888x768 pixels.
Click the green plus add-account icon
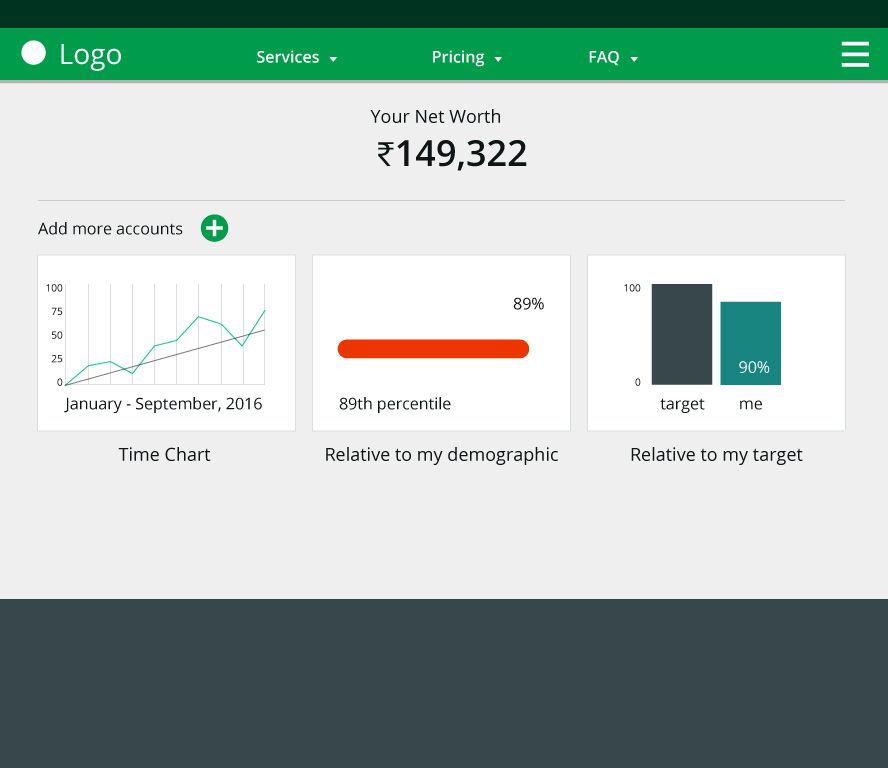click(215, 228)
